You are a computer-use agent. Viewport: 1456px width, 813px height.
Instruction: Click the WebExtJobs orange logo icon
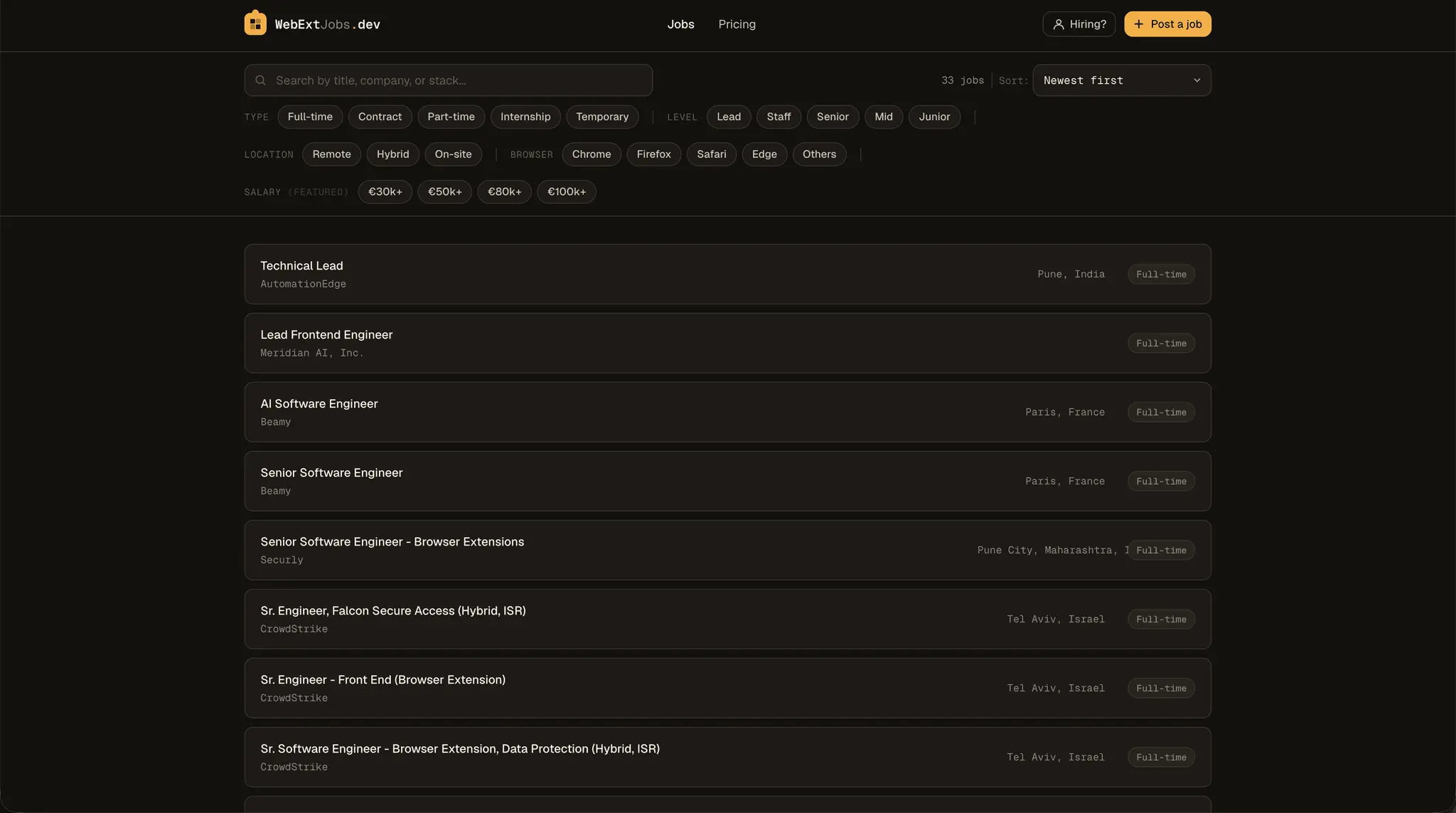[x=255, y=23]
